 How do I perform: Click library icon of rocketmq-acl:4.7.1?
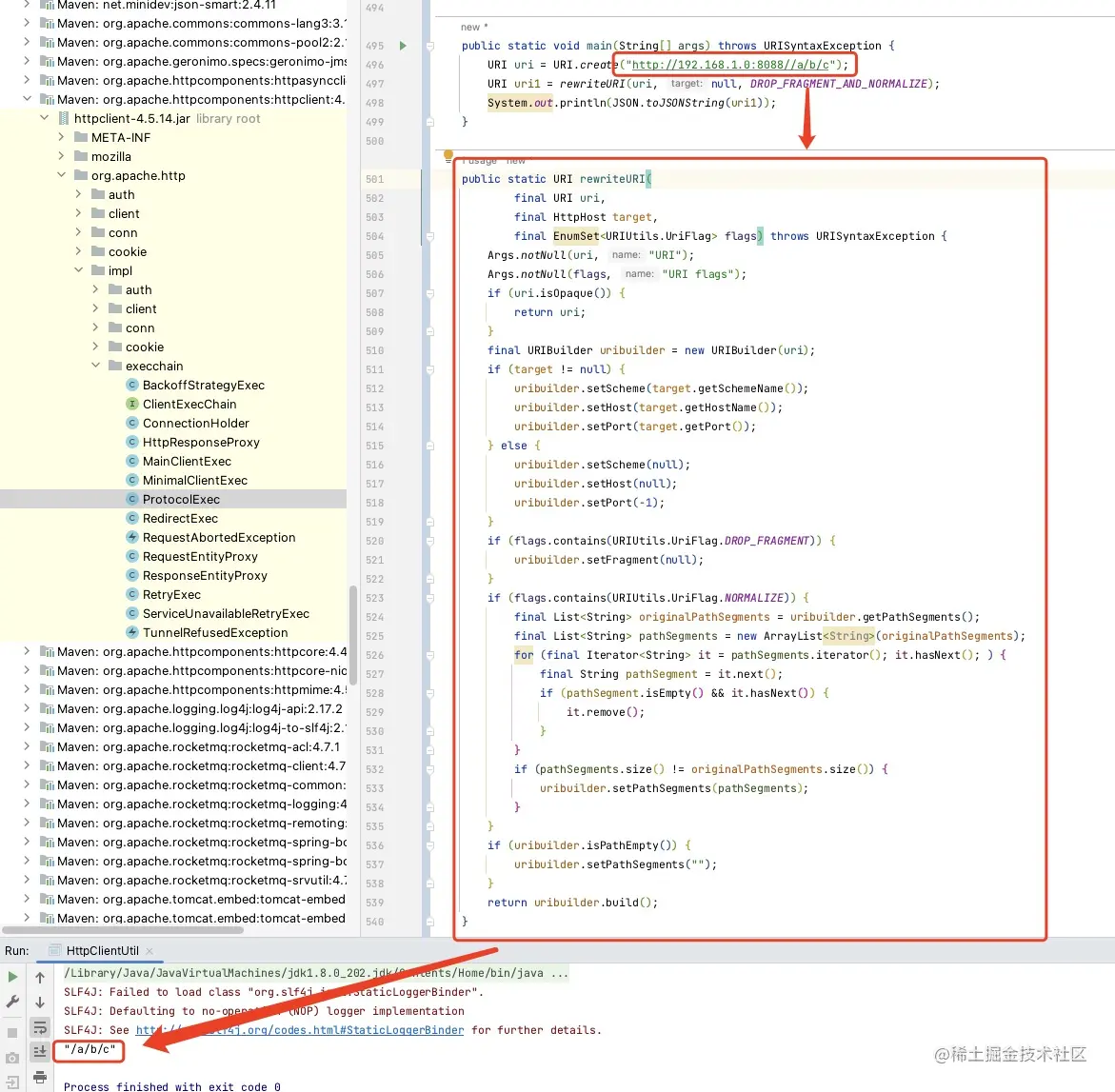pos(47,746)
